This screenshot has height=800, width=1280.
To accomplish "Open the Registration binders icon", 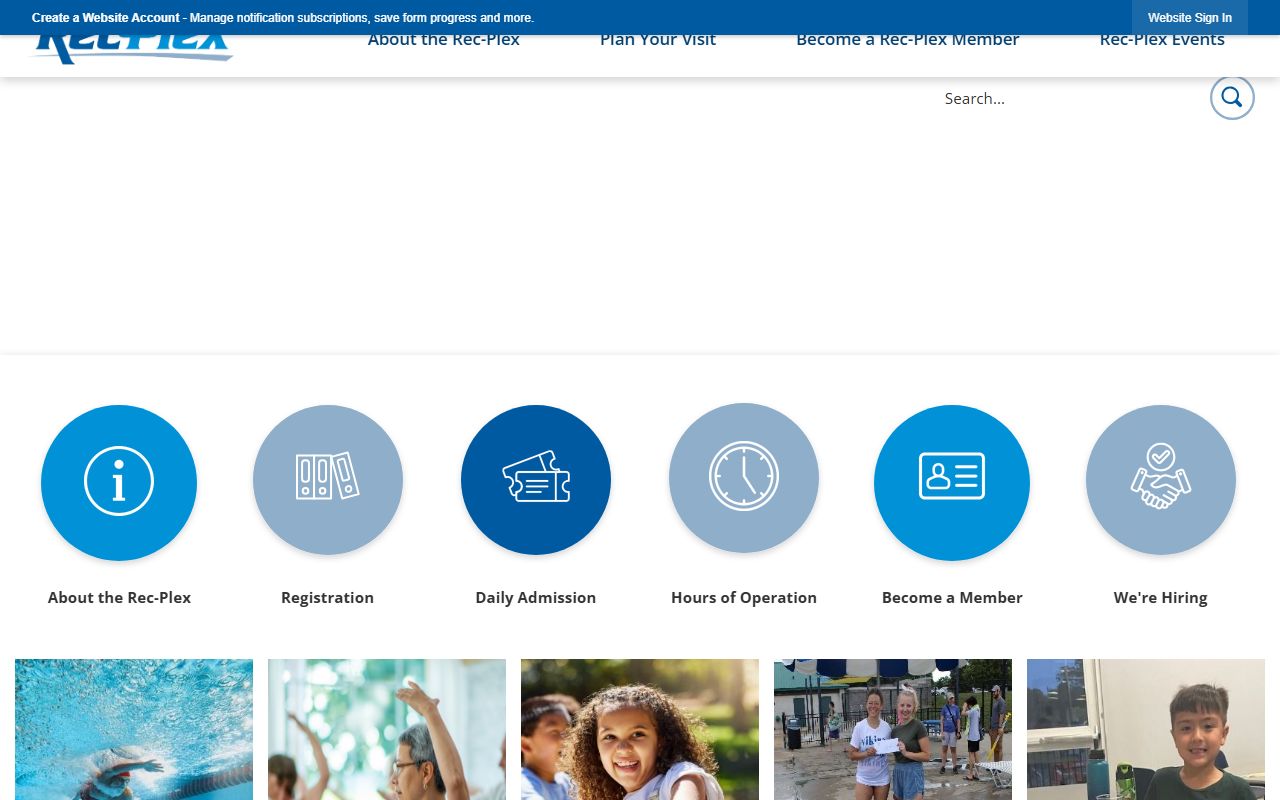I will [328, 480].
